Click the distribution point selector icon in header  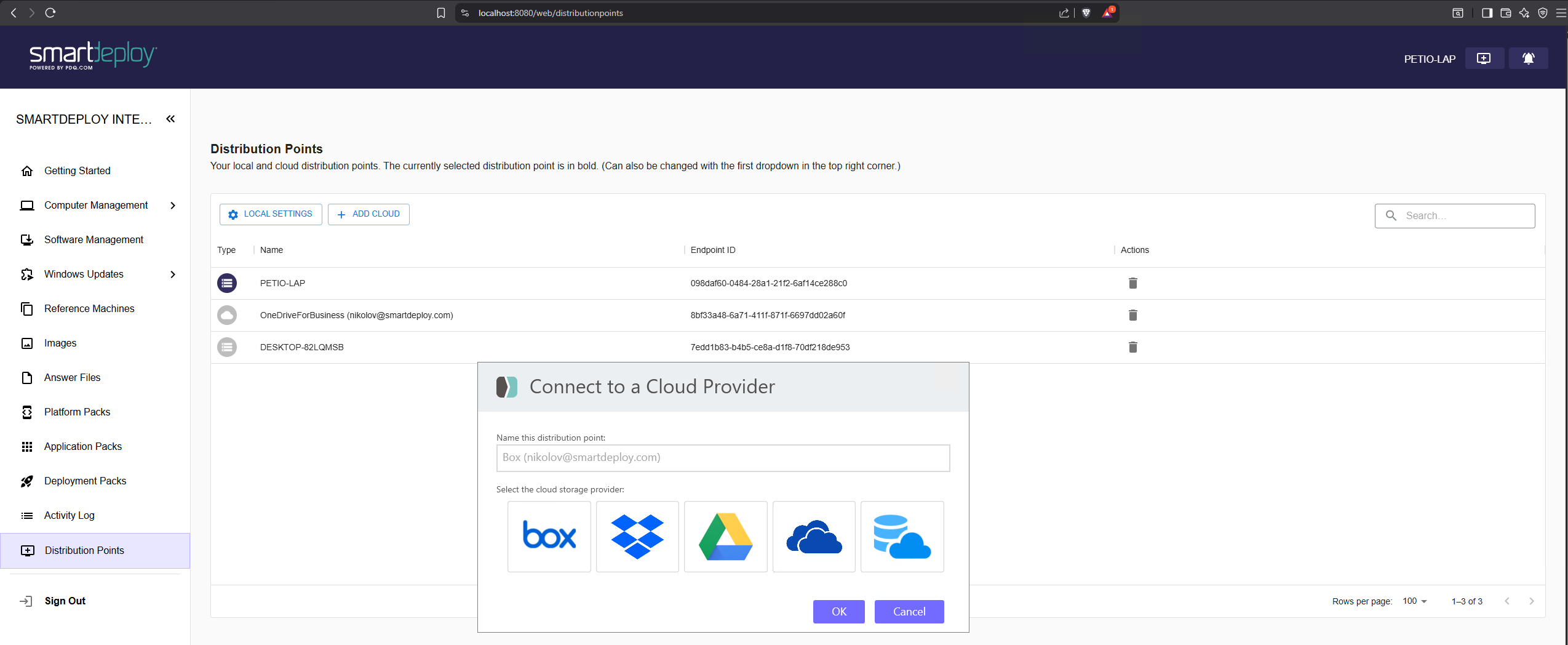pos(1484,58)
